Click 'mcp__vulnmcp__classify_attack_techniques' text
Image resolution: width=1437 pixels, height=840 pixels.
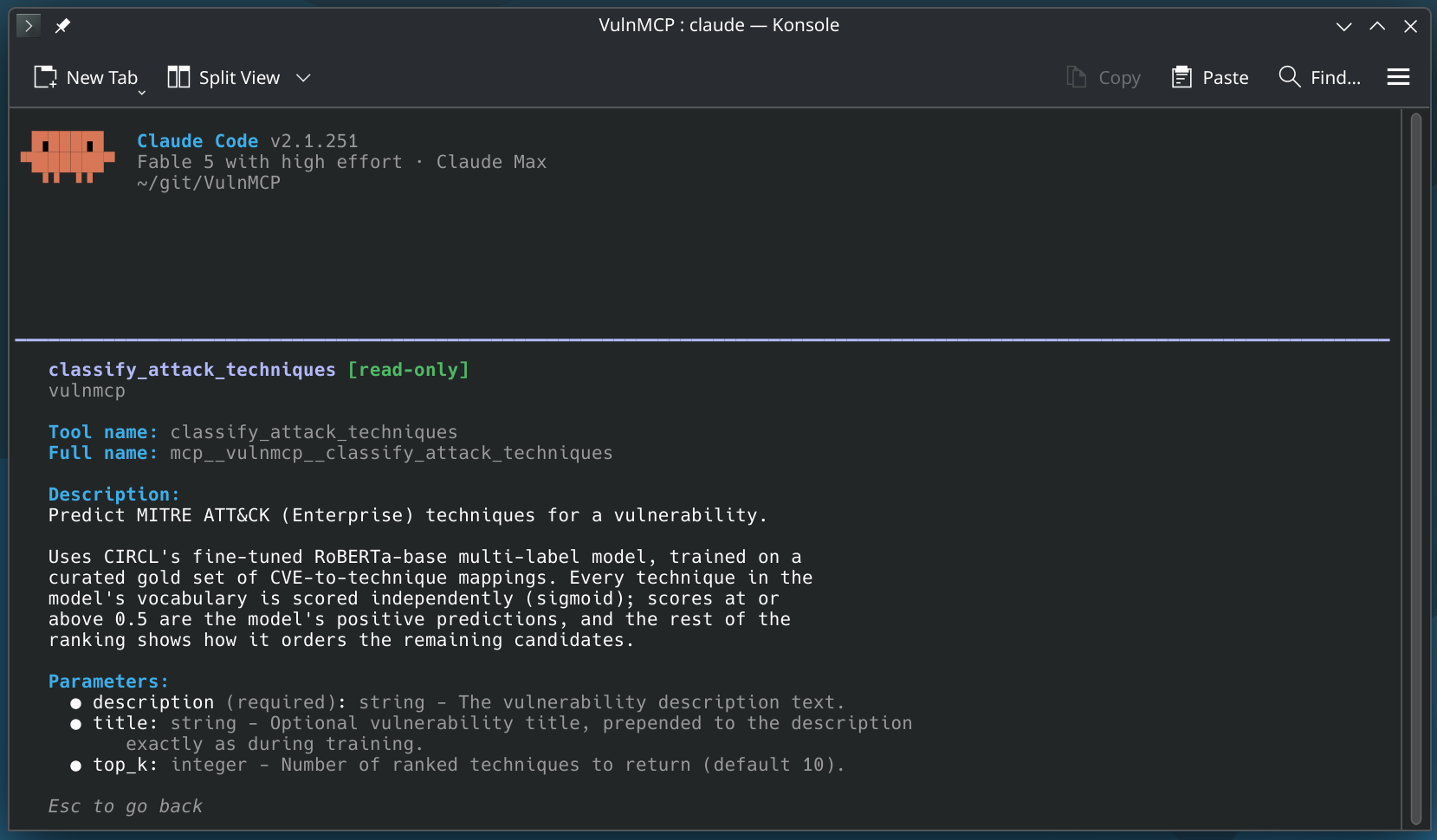[x=392, y=453]
